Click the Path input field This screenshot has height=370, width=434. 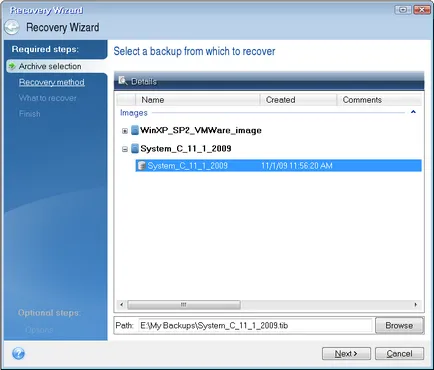[x=255, y=325]
